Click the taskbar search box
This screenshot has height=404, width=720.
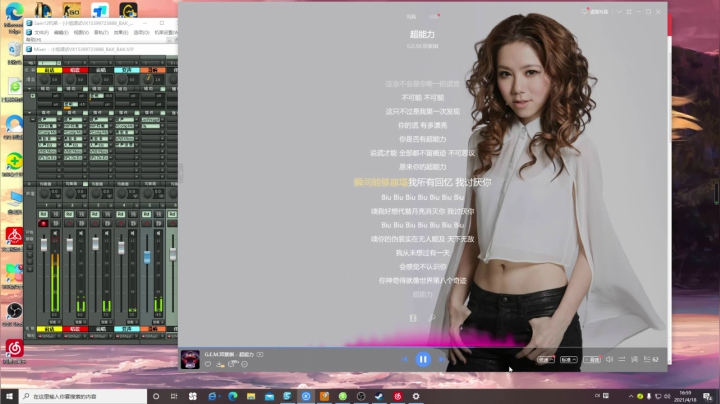[x=83, y=396]
